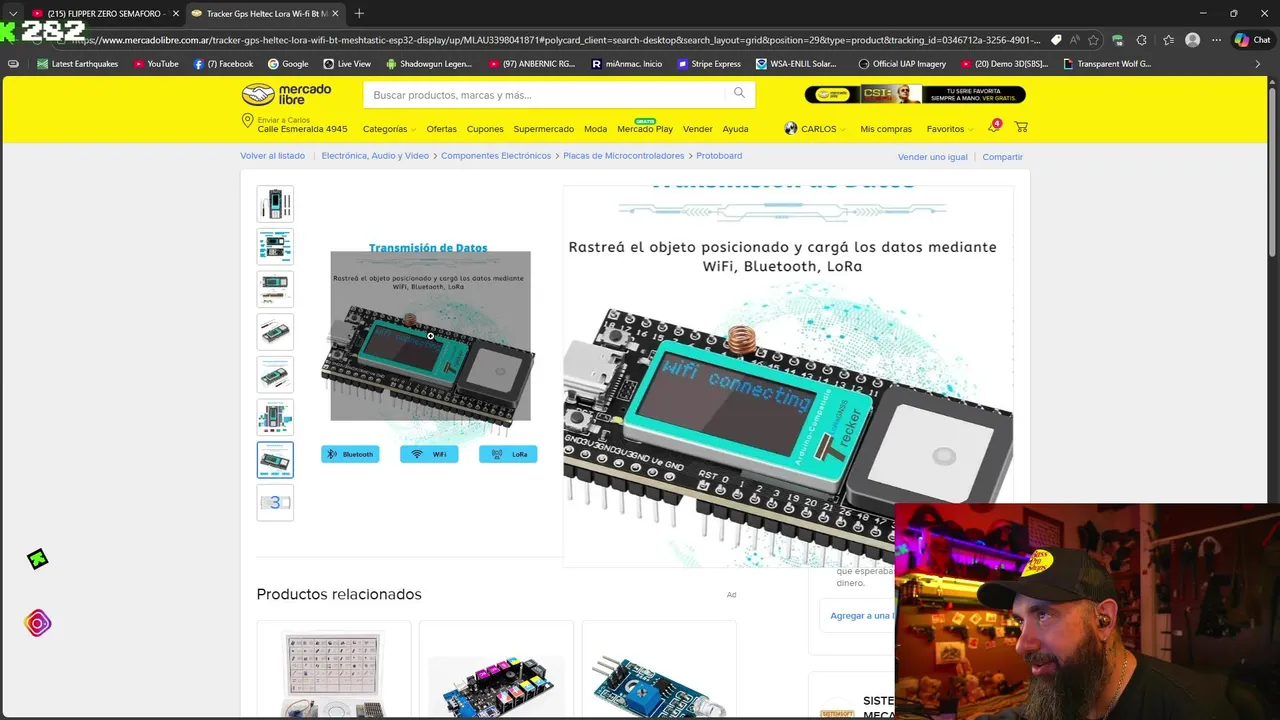Open the browser Chat copilot button

(x=1252, y=40)
